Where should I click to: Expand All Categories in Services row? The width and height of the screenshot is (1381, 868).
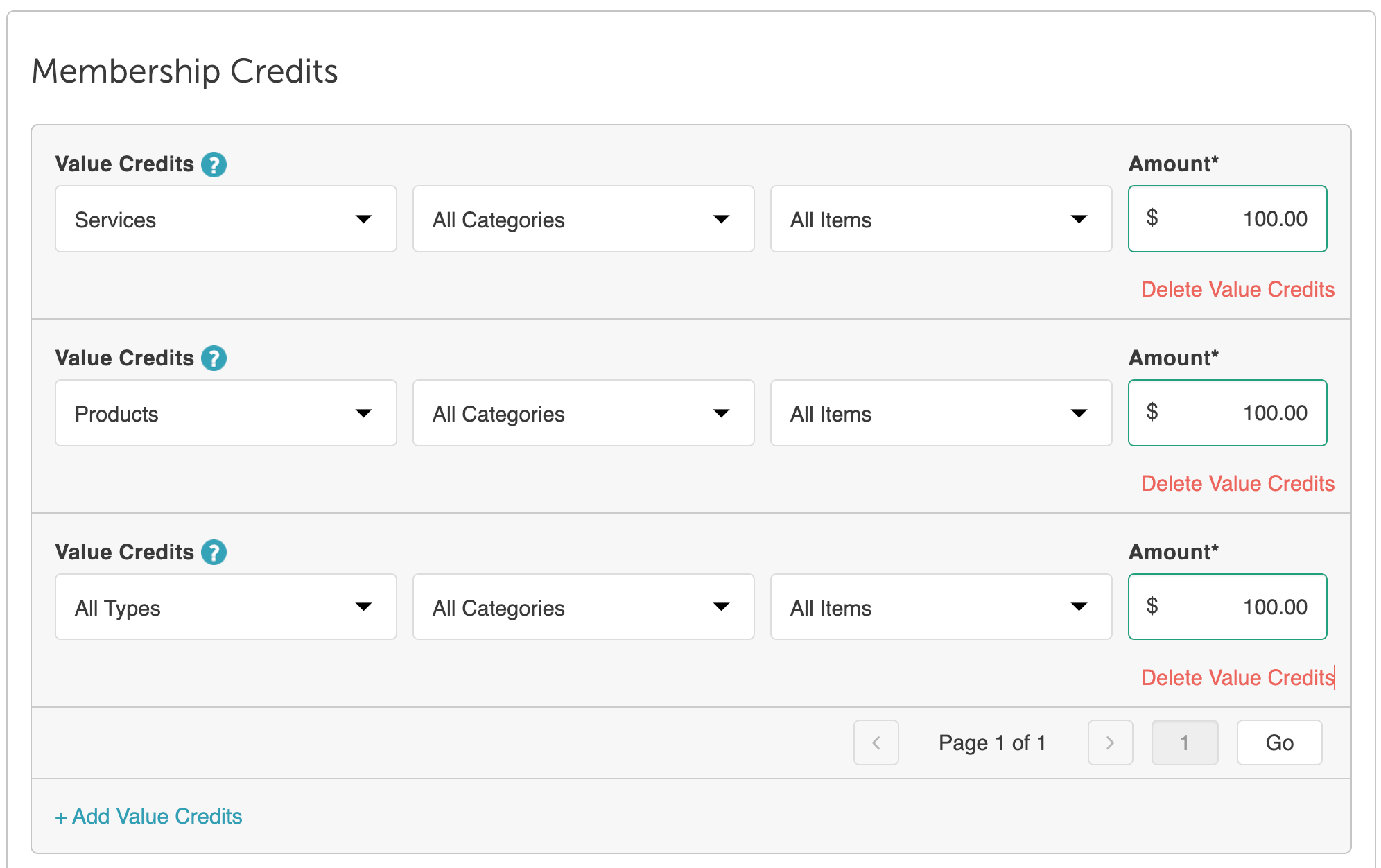tap(583, 219)
